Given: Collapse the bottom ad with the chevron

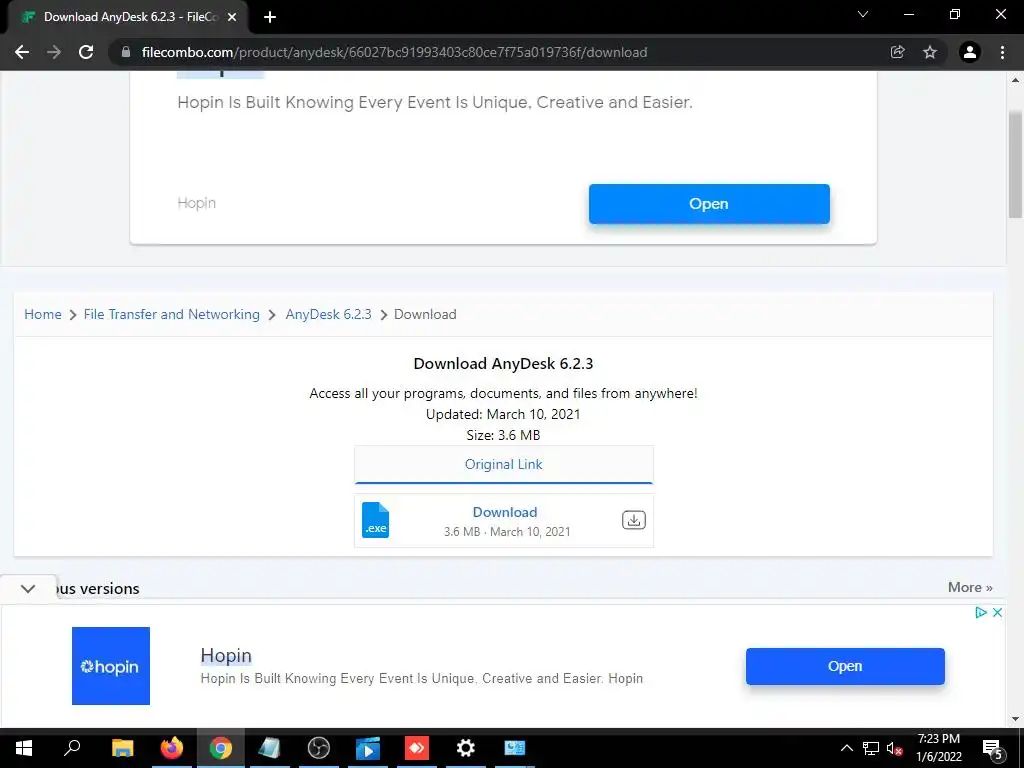Looking at the screenshot, I should point(28,588).
